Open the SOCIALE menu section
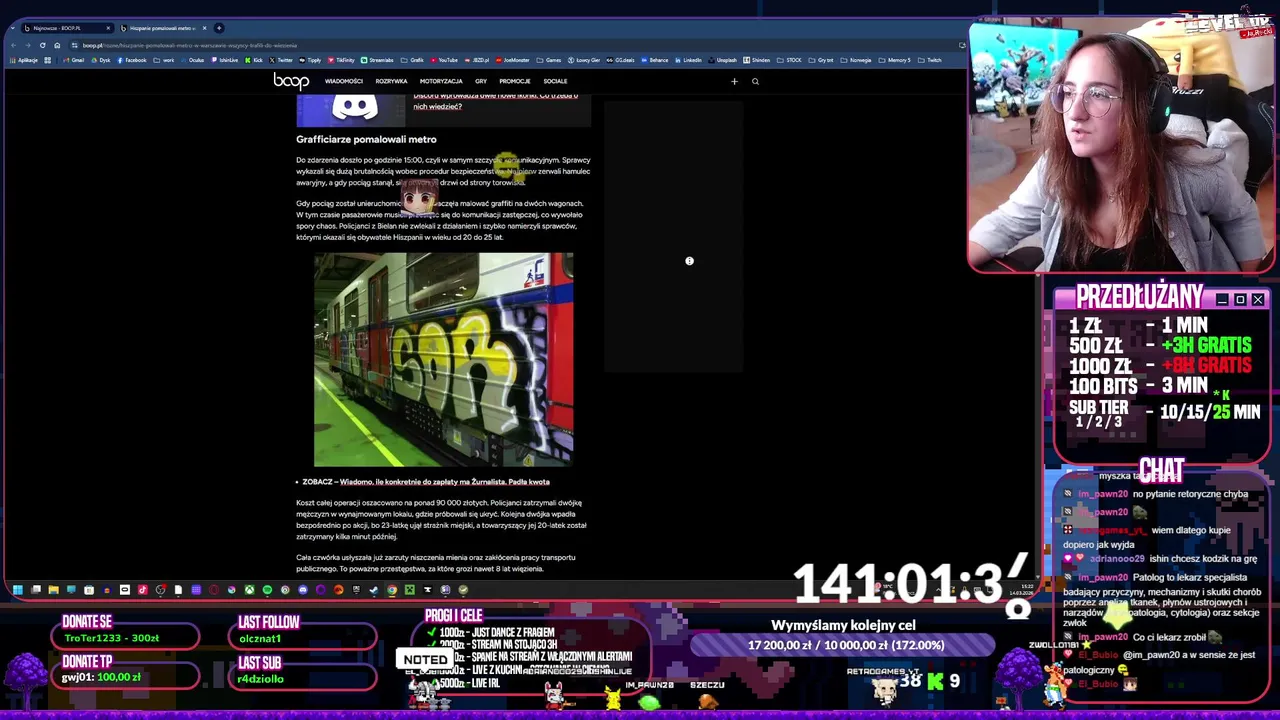The width and height of the screenshot is (1280, 720). (x=555, y=81)
